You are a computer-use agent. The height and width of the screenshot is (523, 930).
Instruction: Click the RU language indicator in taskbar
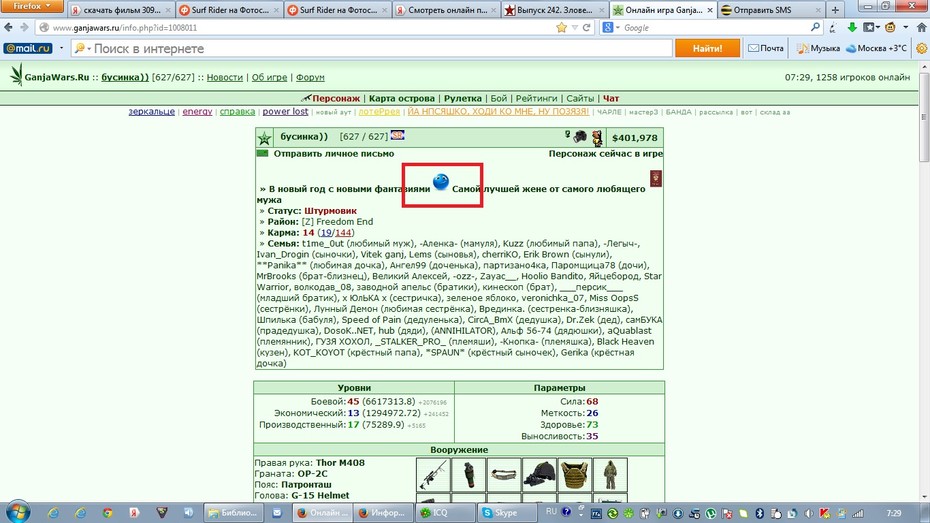click(551, 511)
